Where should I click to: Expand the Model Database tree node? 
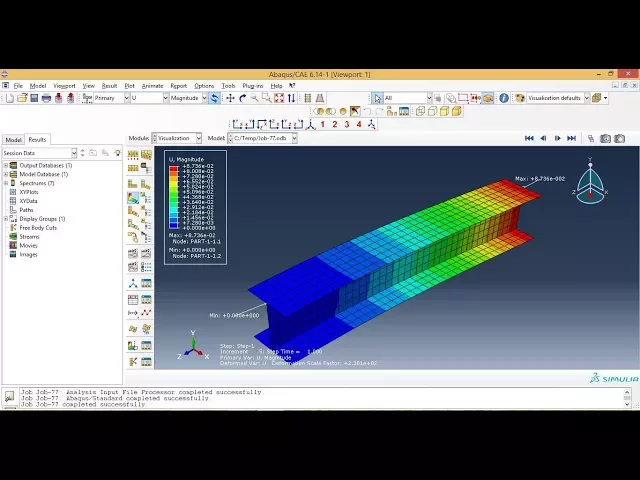6,174
